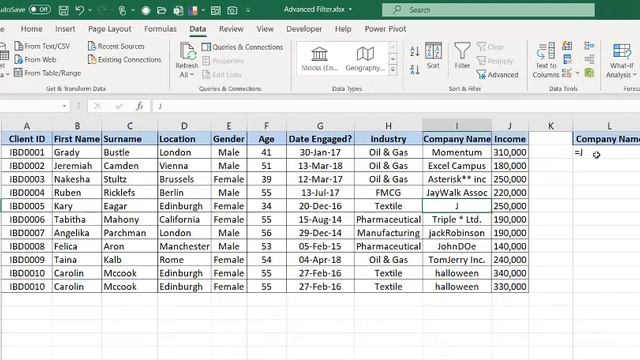The image size is (640, 360).
Task: Open Queries & Connections pane
Action: point(242,47)
